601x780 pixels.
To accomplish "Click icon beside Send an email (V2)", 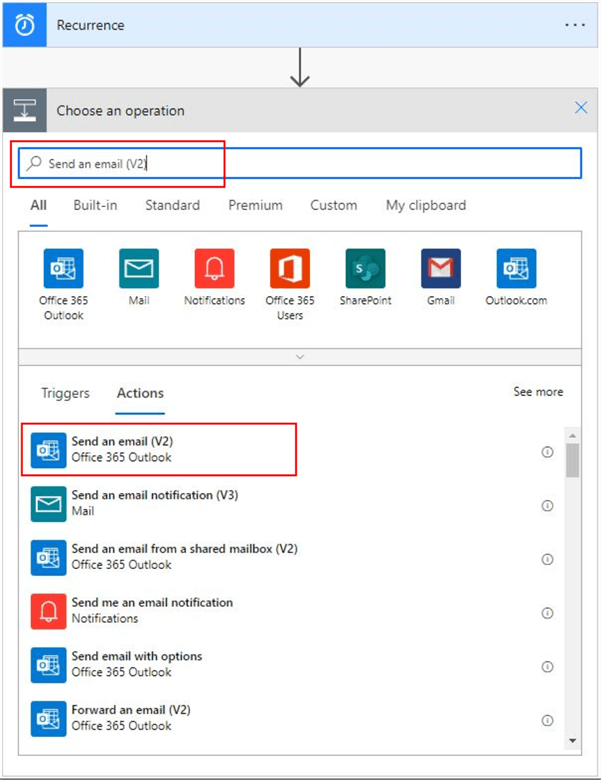I will [x=48, y=450].
